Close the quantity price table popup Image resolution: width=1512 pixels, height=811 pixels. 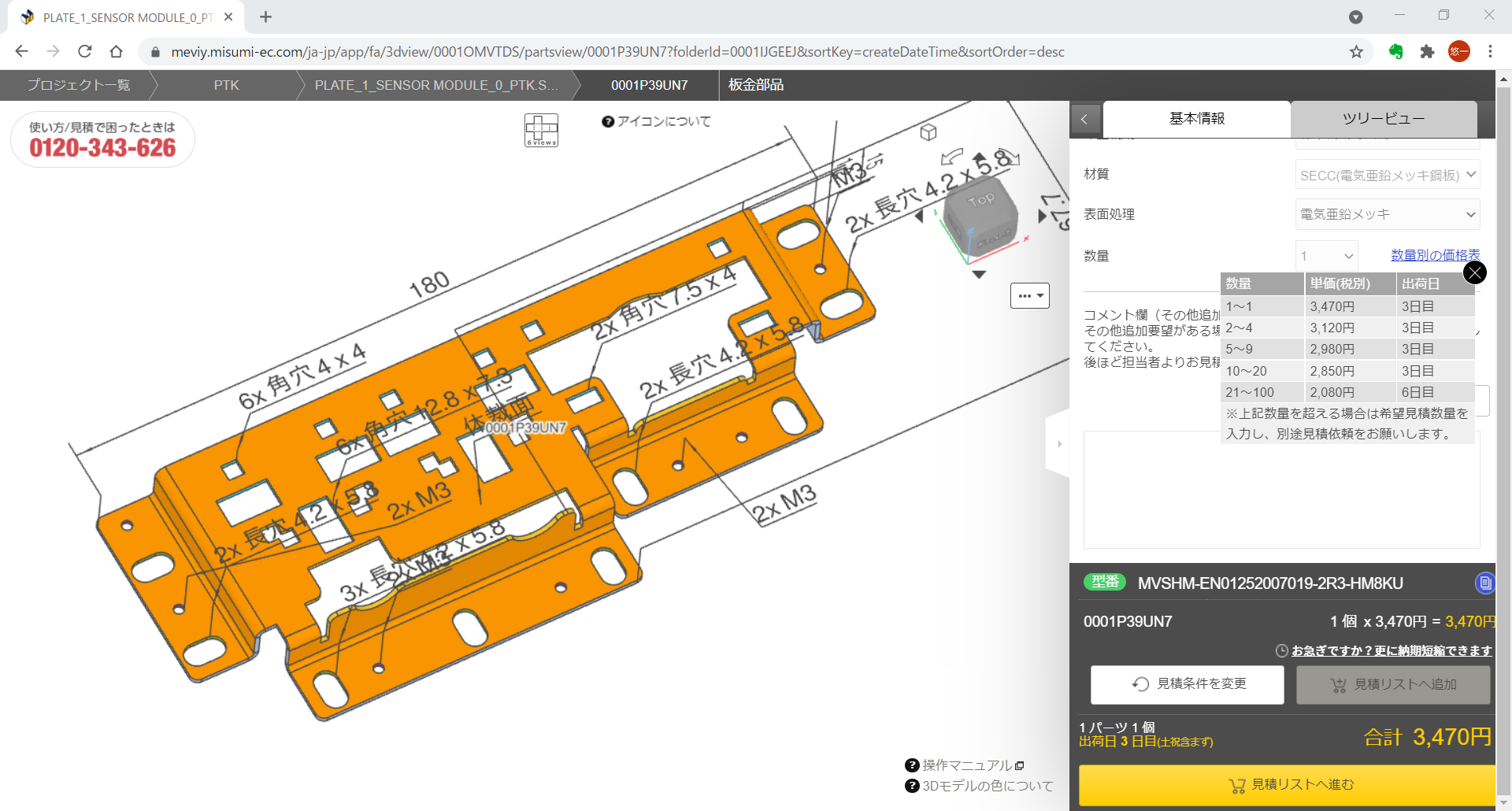tap(1475, 272)
